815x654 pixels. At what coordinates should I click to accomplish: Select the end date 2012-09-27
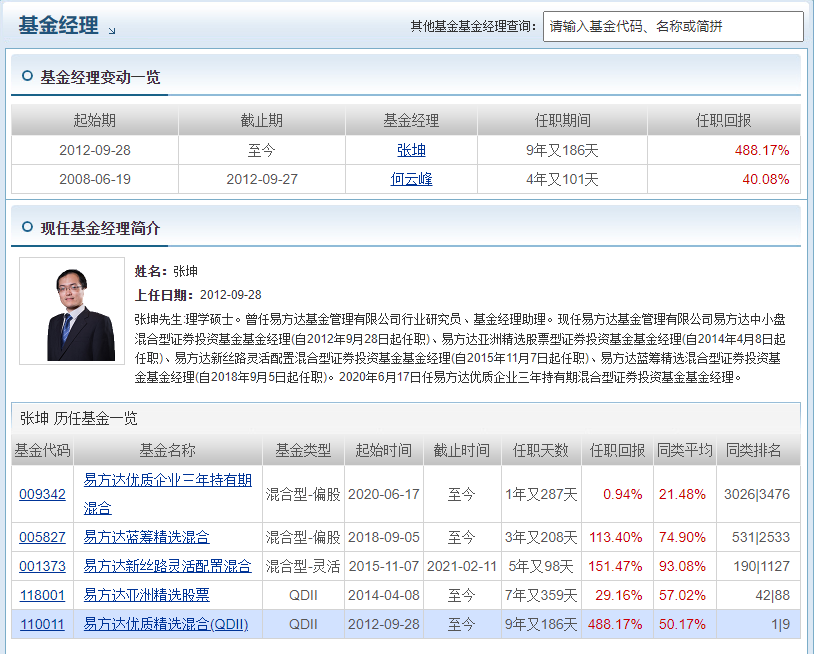(262, 179)
